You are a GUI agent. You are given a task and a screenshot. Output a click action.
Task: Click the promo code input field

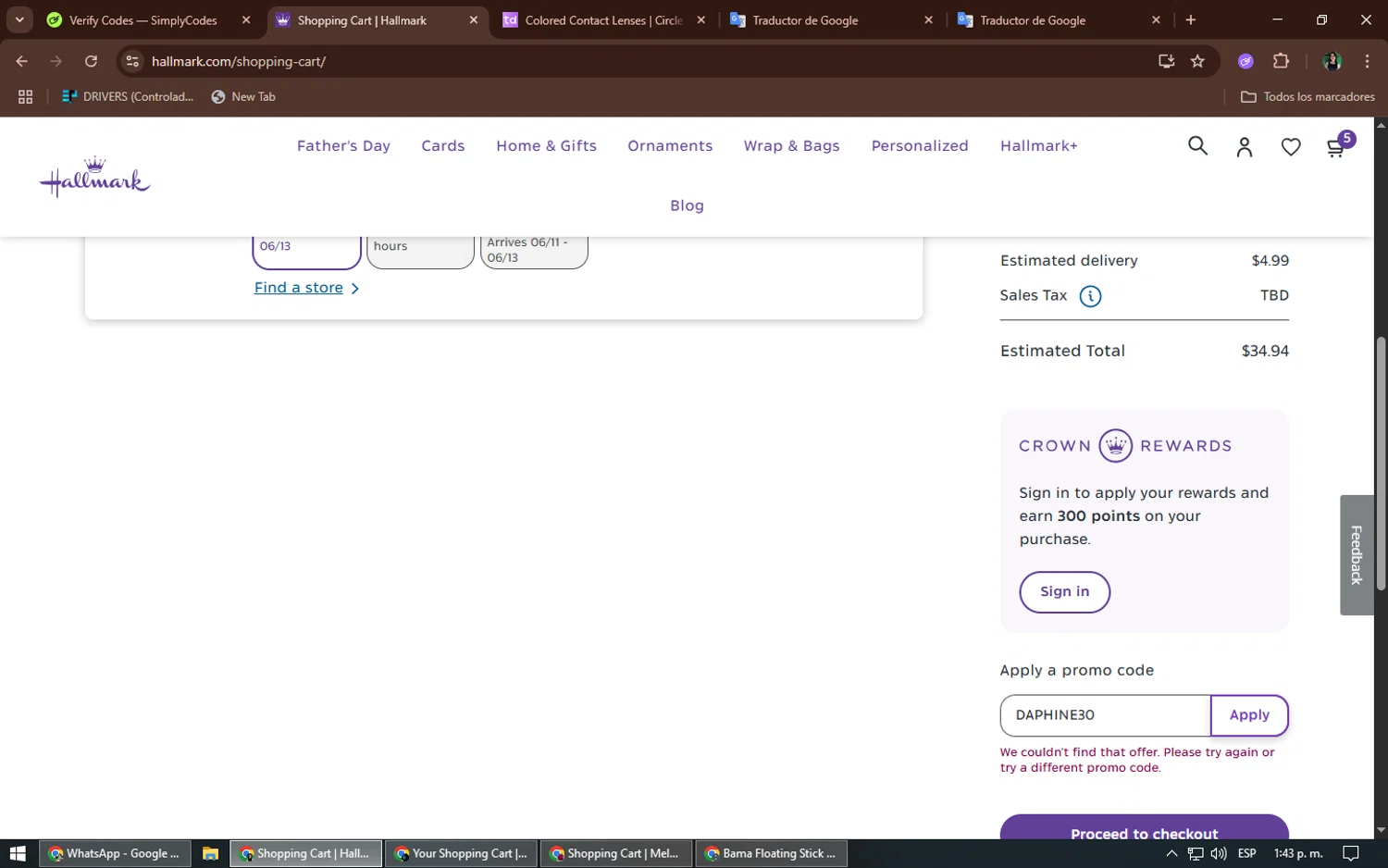[1106, 715]
